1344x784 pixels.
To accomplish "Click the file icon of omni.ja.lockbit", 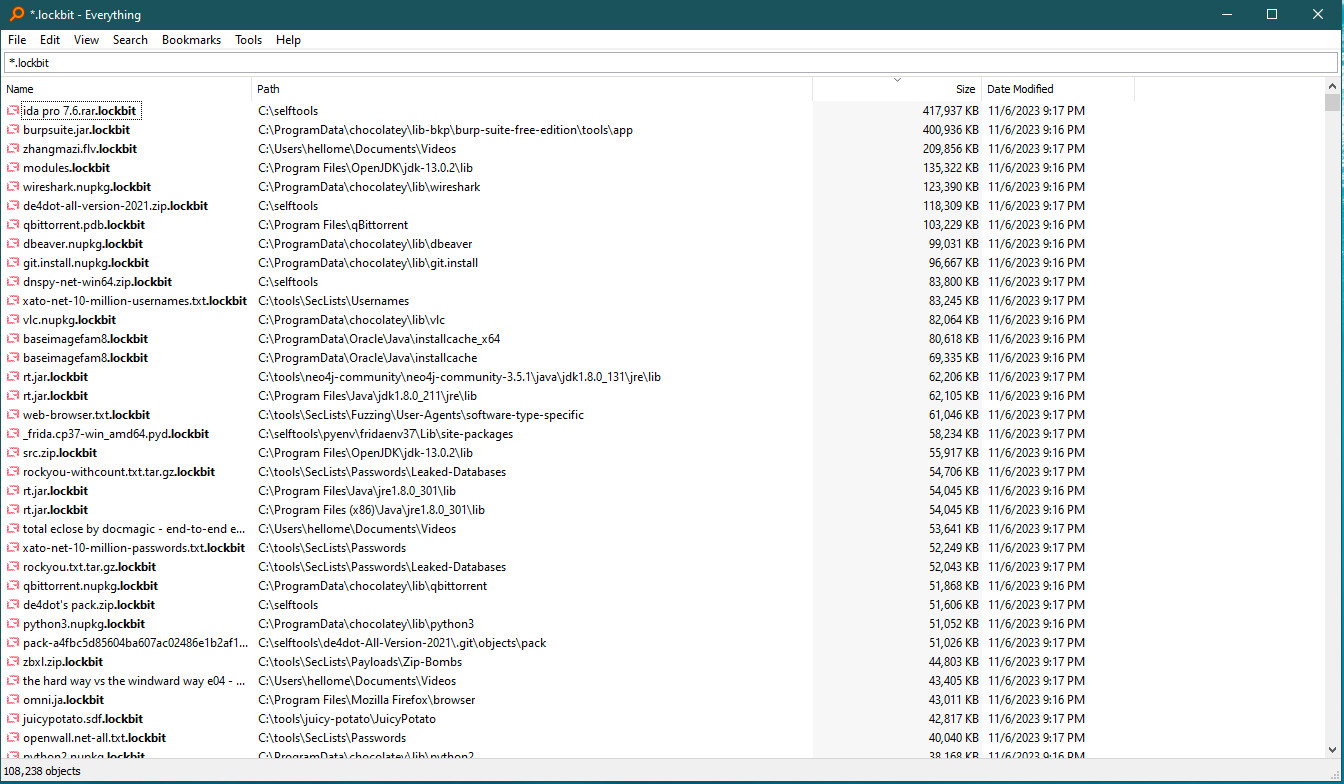I will click(13, 700).
